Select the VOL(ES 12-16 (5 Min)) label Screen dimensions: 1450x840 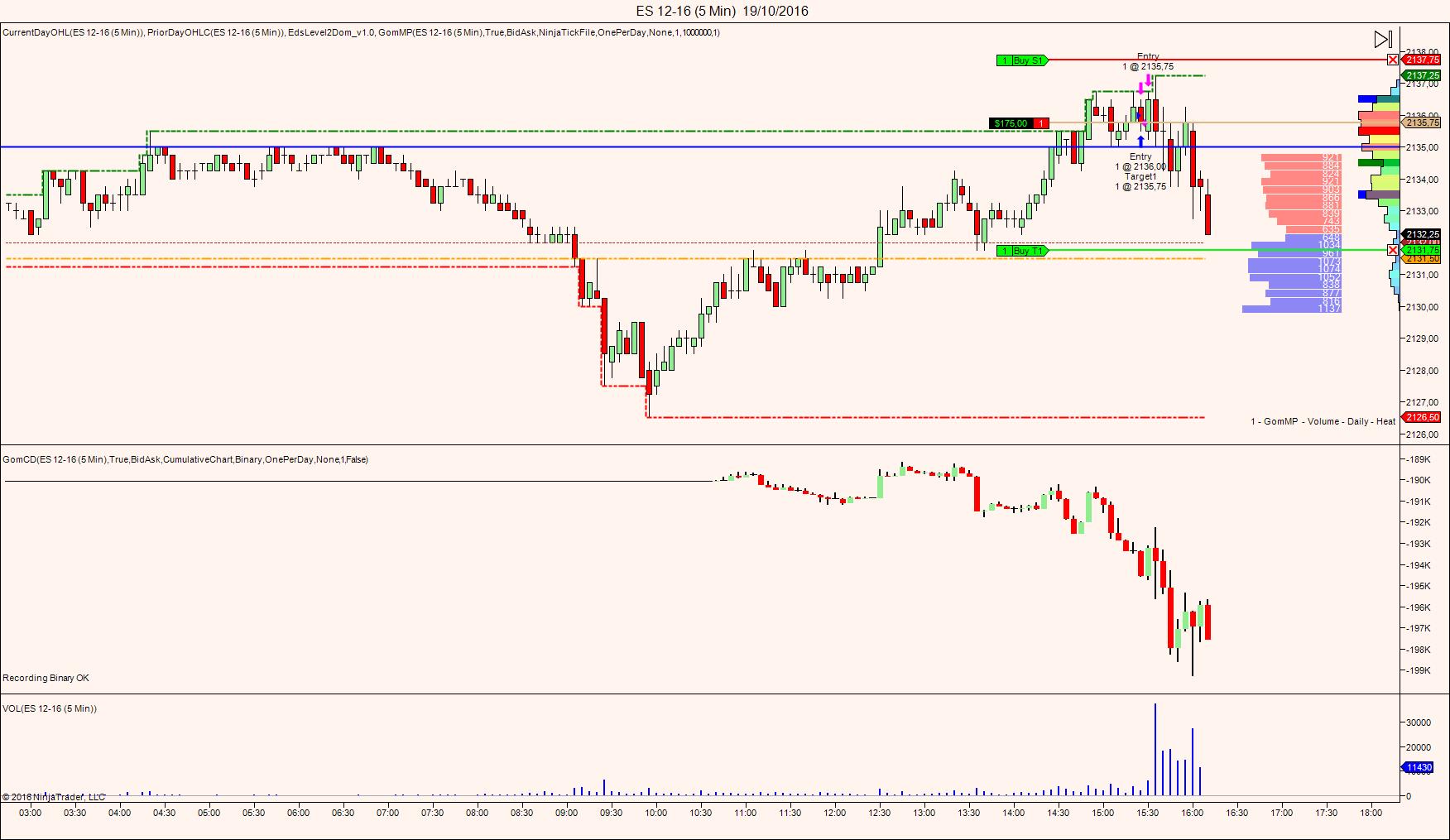(x=50, y=708)
